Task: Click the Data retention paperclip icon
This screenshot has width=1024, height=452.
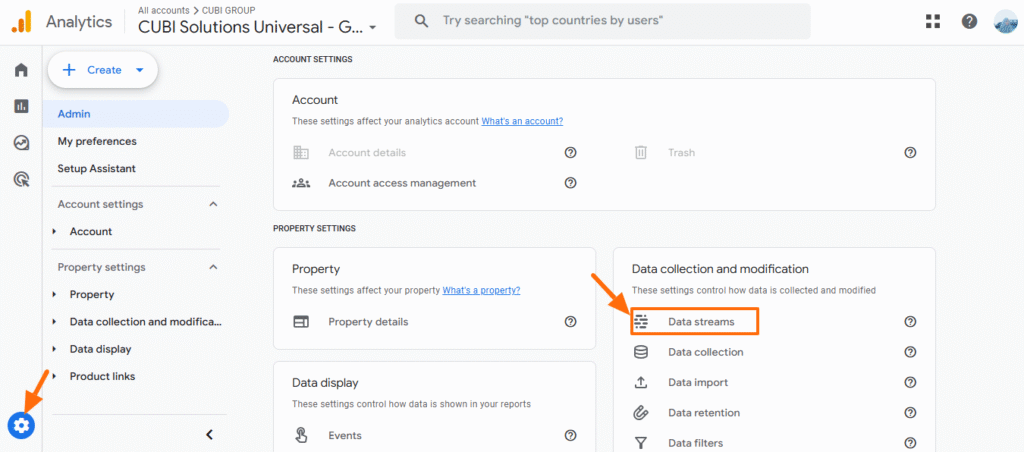Action: (x=641, y=413)
